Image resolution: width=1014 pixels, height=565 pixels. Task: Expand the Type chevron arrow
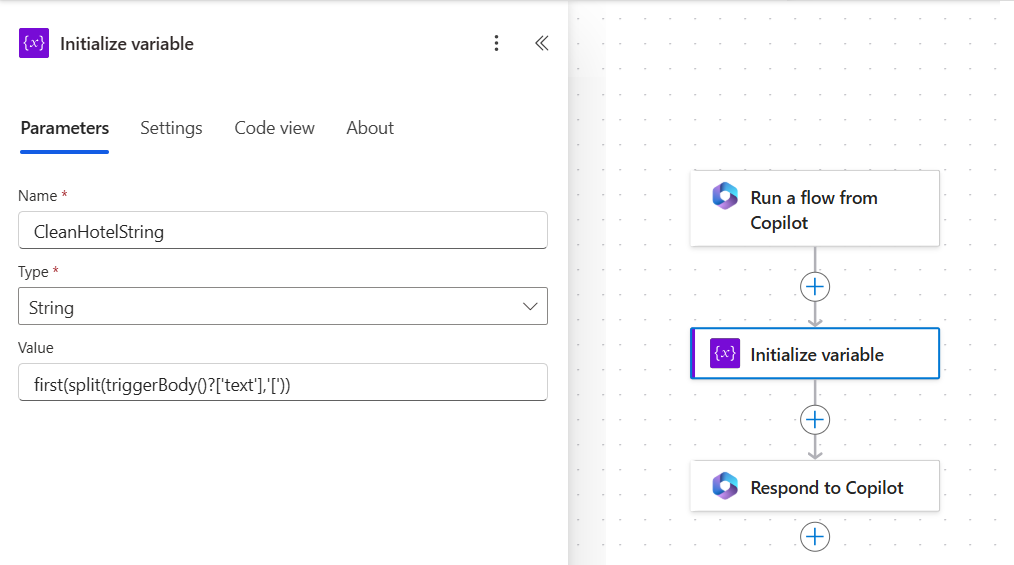[531, 307]
